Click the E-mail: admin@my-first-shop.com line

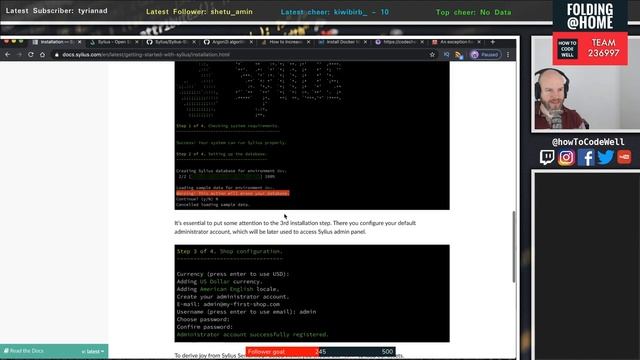pos(228,304)
